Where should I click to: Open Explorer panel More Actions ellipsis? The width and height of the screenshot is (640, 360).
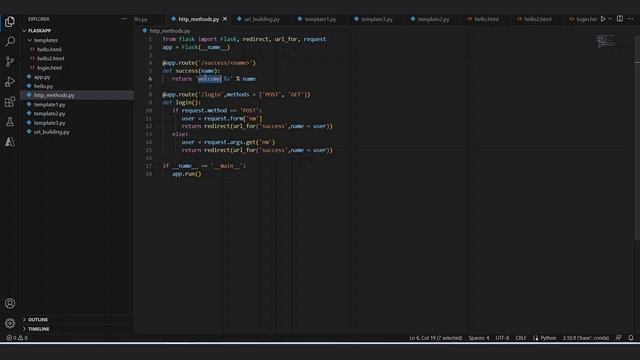click(124, 19)
